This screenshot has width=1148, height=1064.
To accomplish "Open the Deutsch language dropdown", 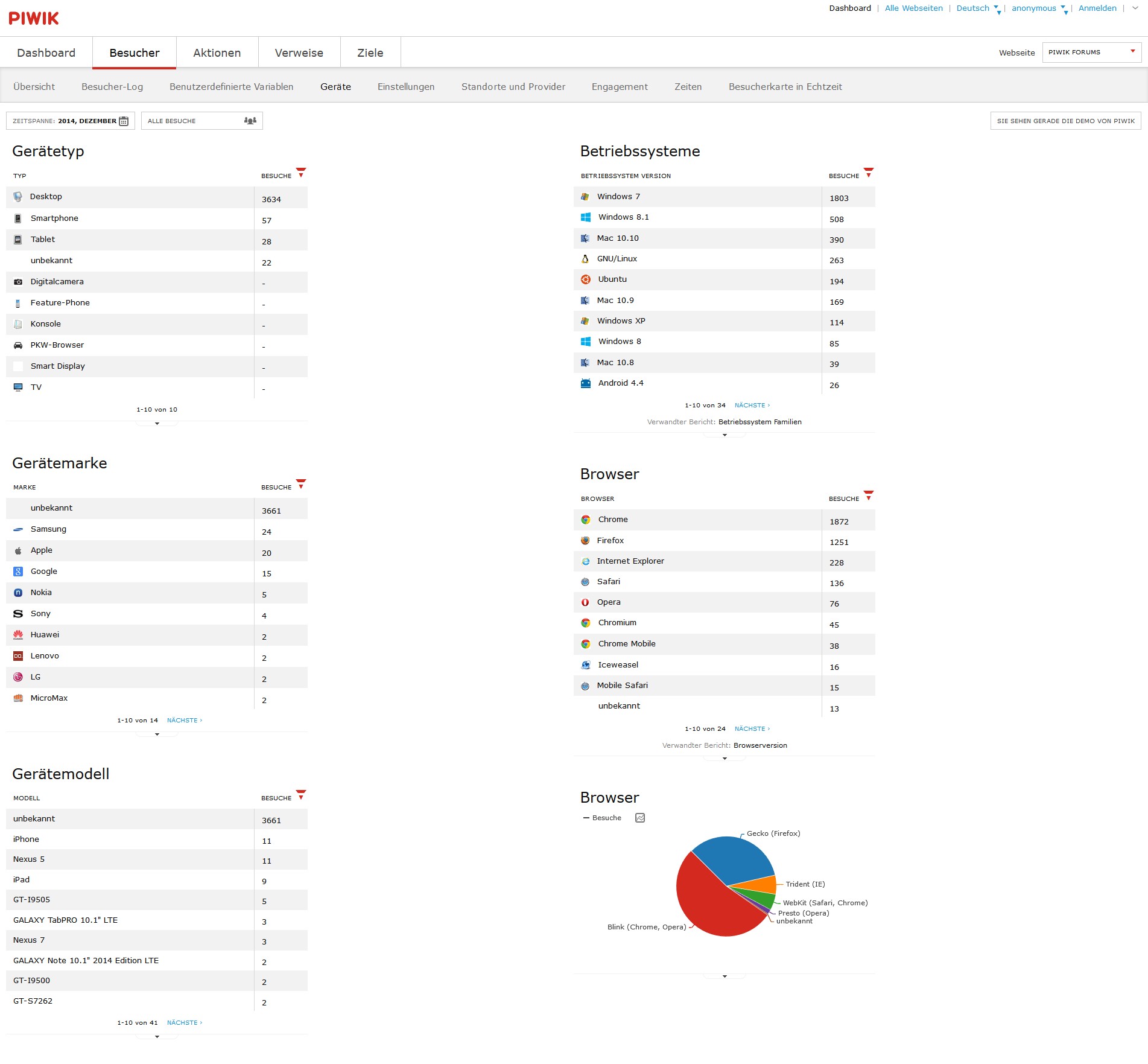I will (x=977, y=8).
